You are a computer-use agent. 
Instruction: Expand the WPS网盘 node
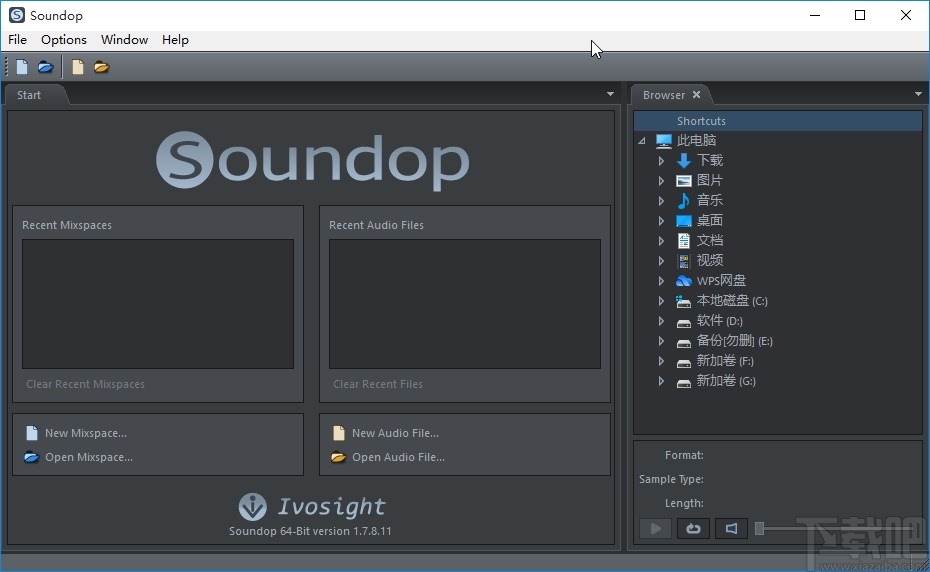click(661, 281)
